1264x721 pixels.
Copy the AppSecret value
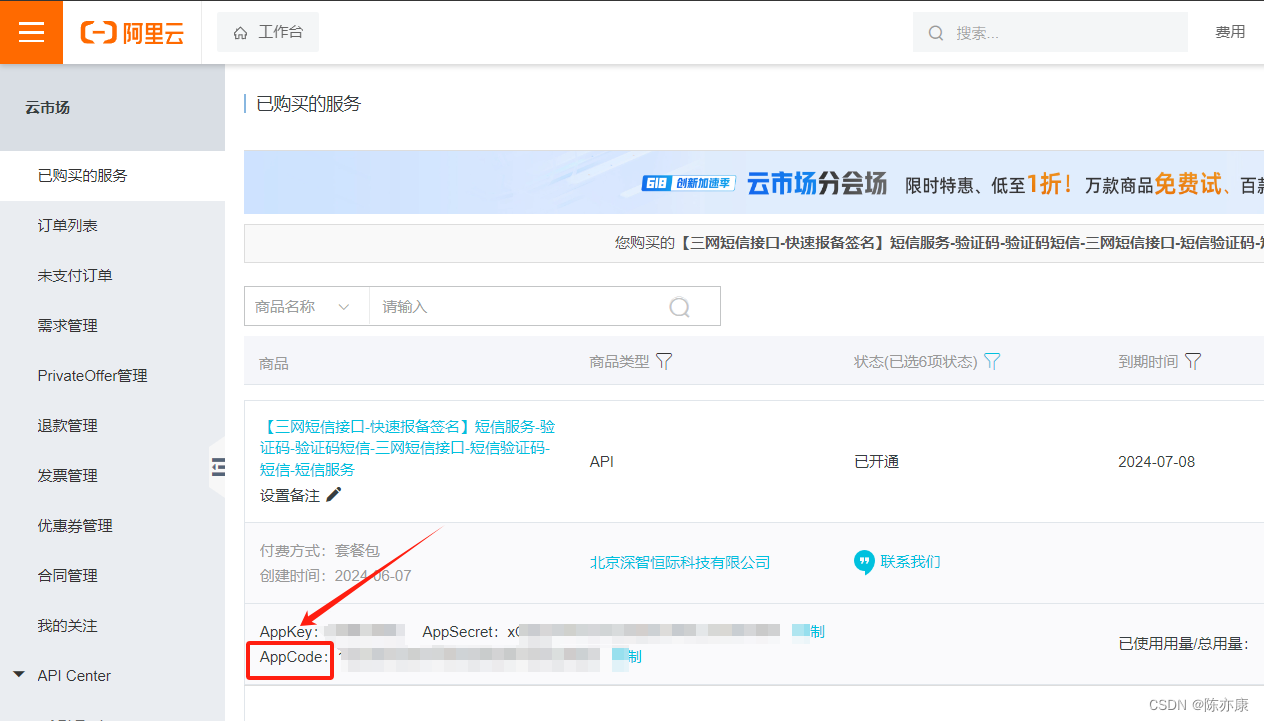pyautogui.click(x=808, y=631)
